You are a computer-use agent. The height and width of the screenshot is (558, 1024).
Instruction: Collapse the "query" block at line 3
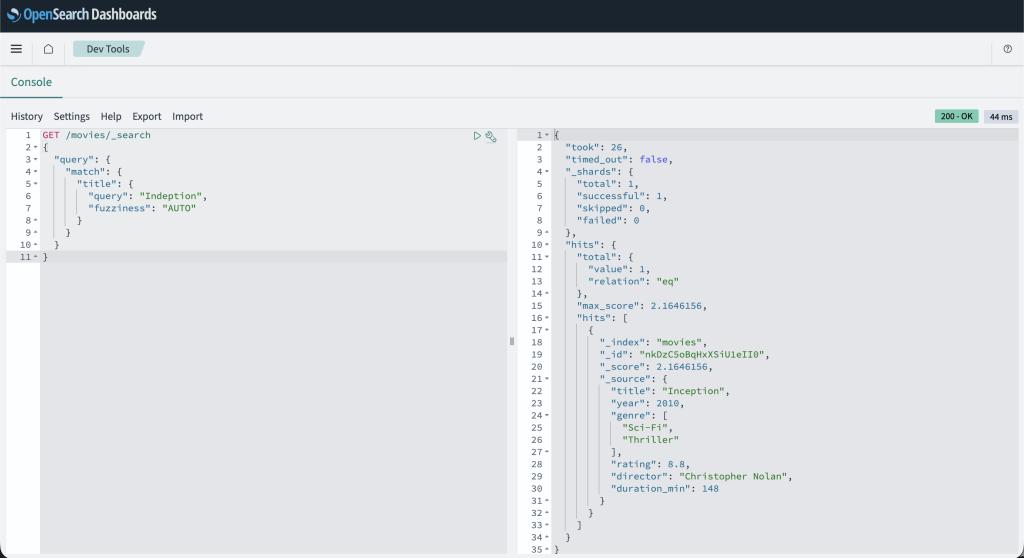pyautogui.click(x=36, y=160)
